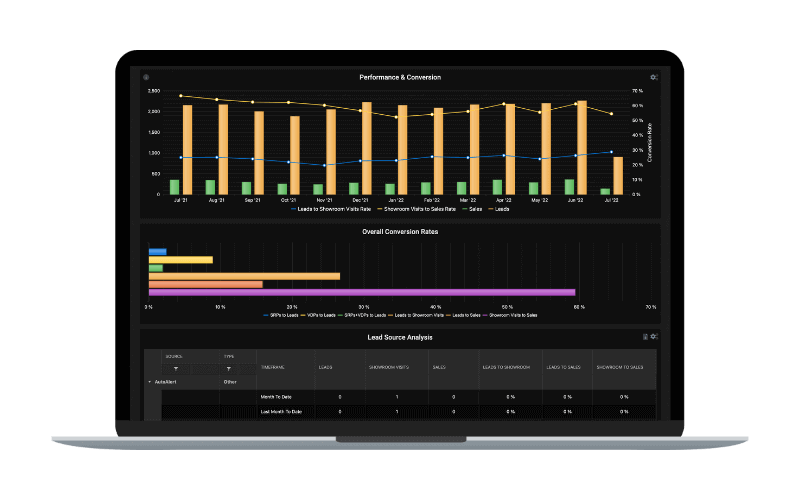Click blue line data point at Nov '21
Screen dimensions: 800x500
324,165
